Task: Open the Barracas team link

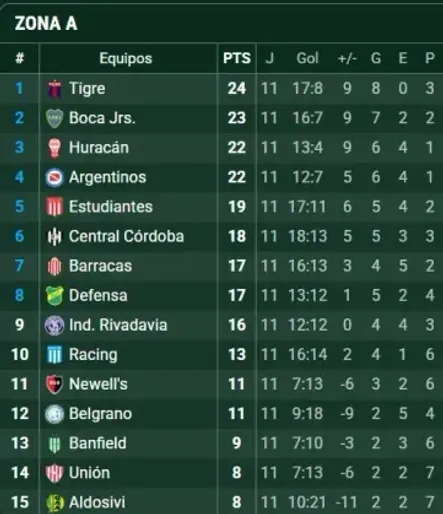Action: (100, 266)
